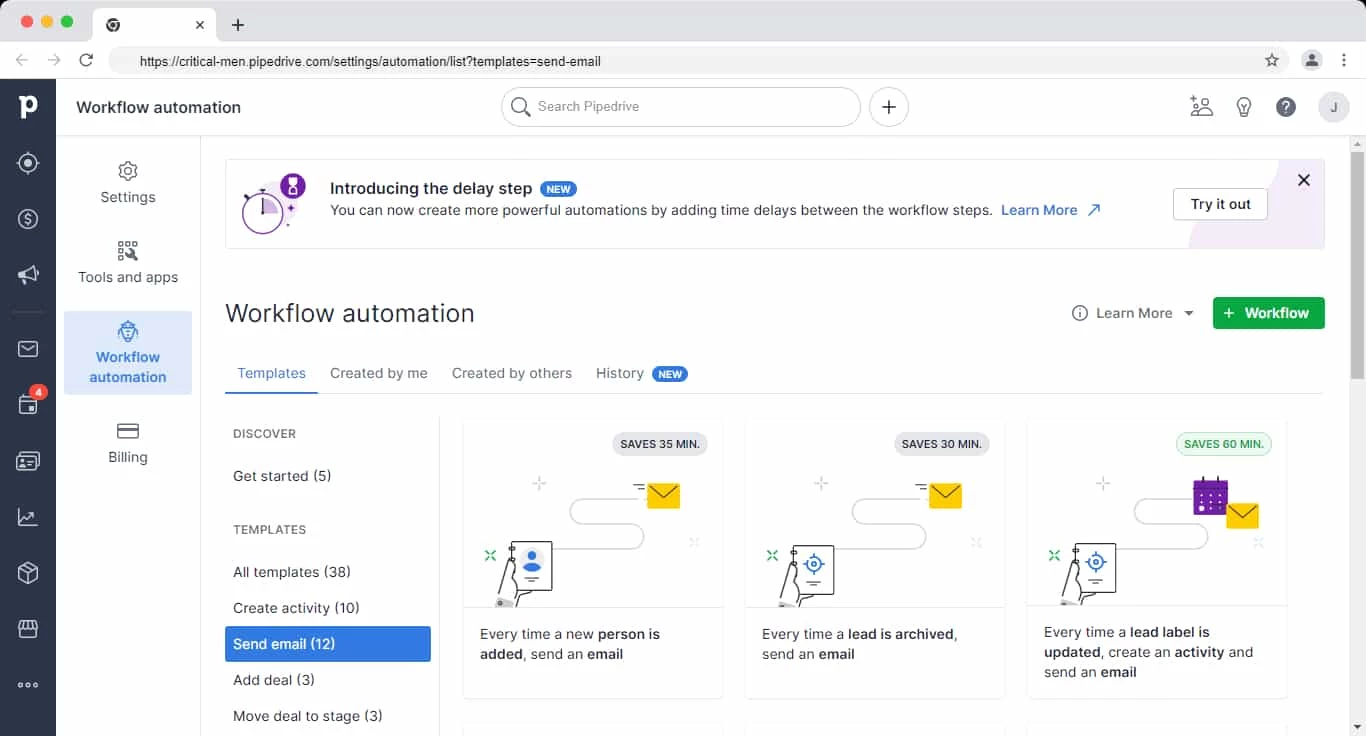Open Products box icon in sidebar
The image size is (1366, 736).
(28, 573)
